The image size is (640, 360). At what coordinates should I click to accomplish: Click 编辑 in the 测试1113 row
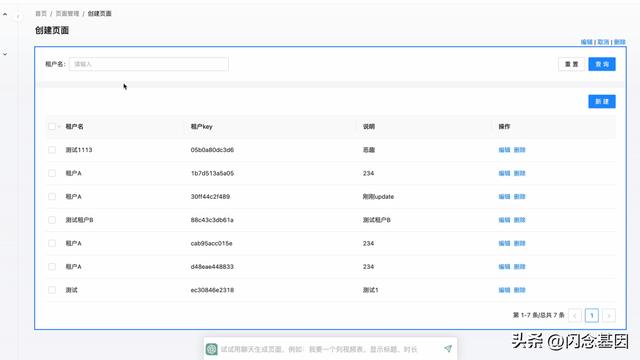504,150
